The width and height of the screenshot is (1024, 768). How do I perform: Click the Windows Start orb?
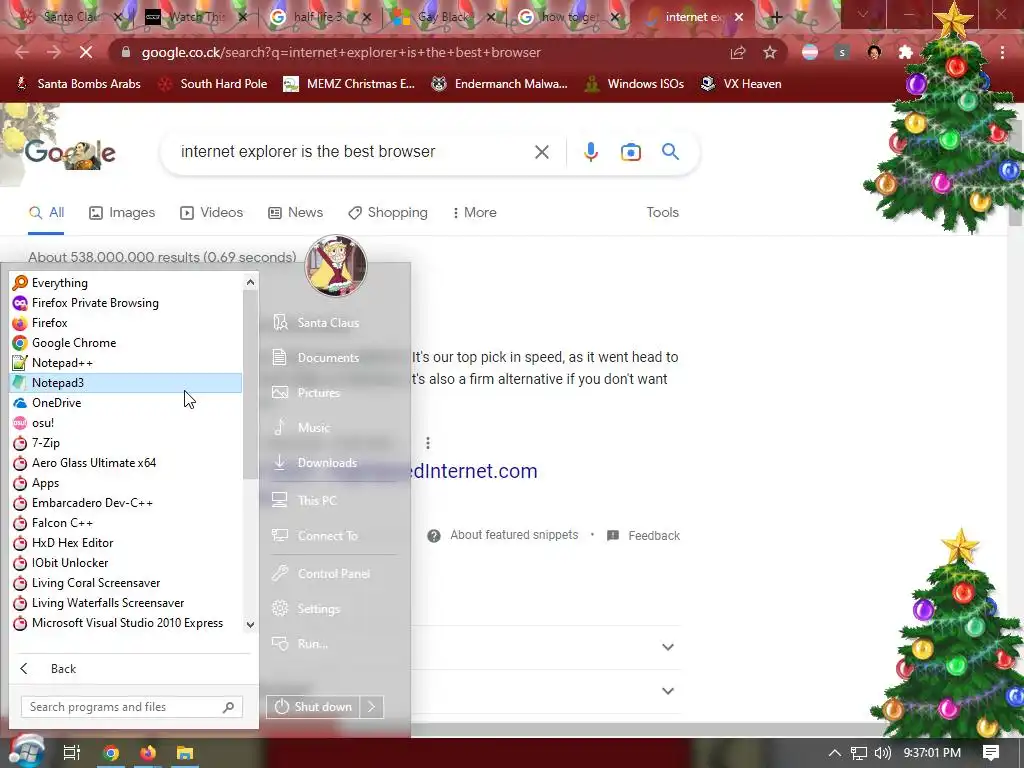pos(26,750)
